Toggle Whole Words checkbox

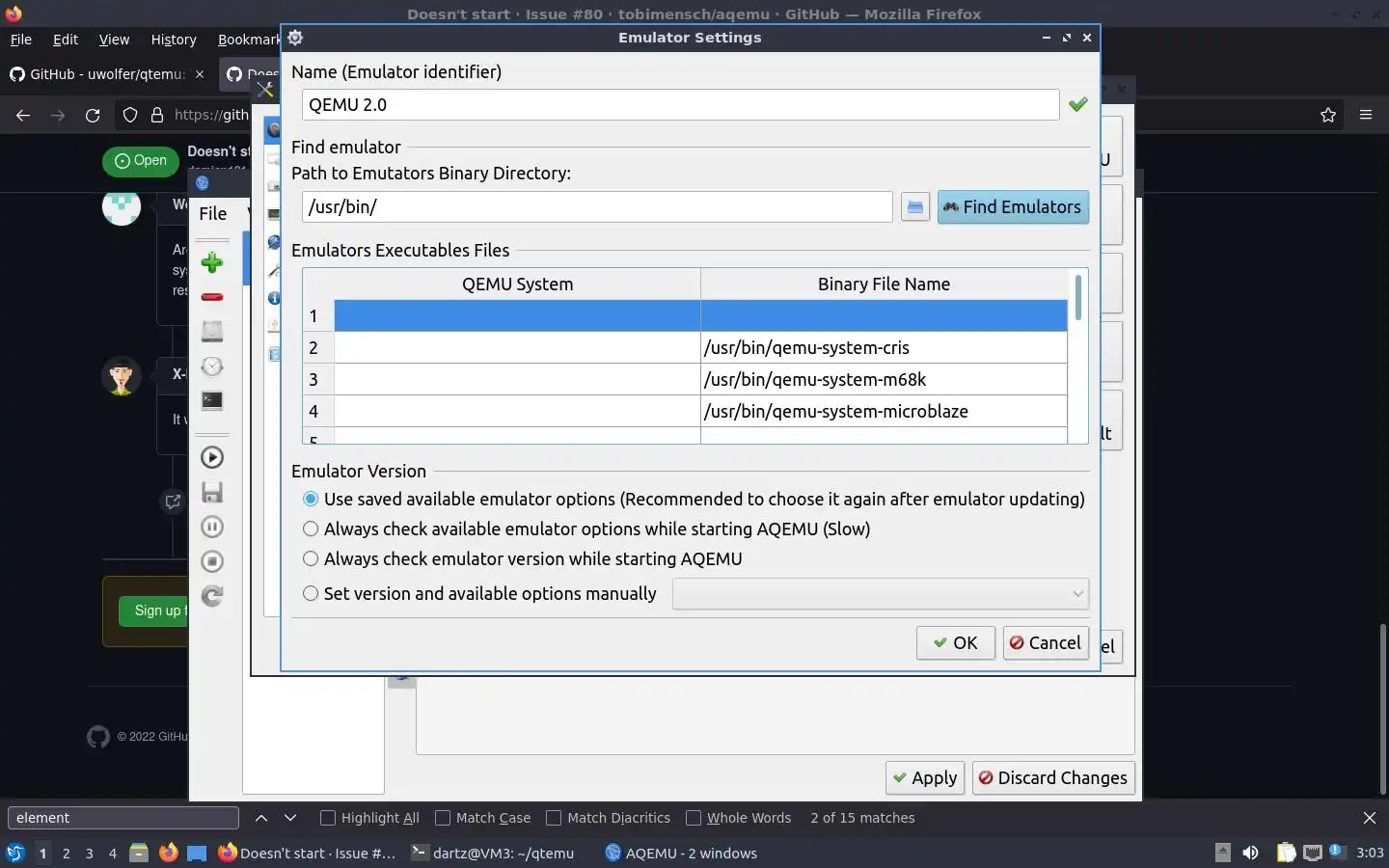(694, 818)
